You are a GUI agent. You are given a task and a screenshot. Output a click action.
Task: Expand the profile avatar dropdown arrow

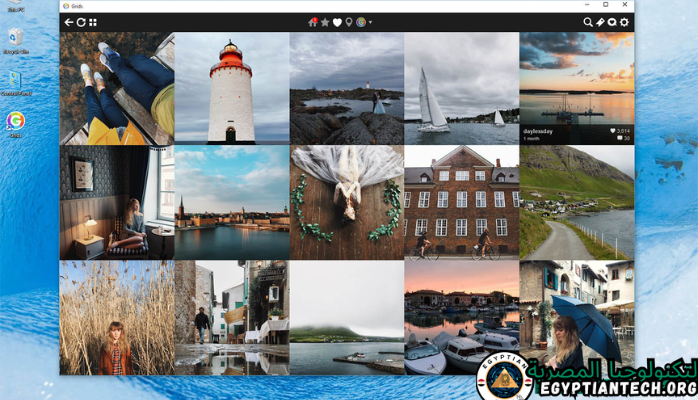[x=370, y=22]
